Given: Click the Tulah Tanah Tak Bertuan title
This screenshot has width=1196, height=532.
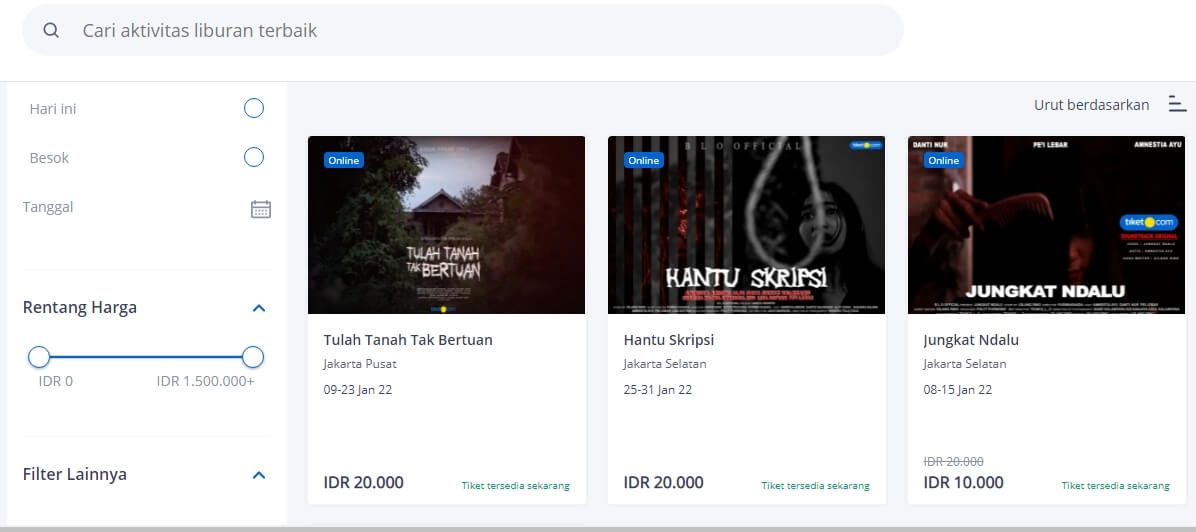Looking at the screenshot, I should 408,340.
